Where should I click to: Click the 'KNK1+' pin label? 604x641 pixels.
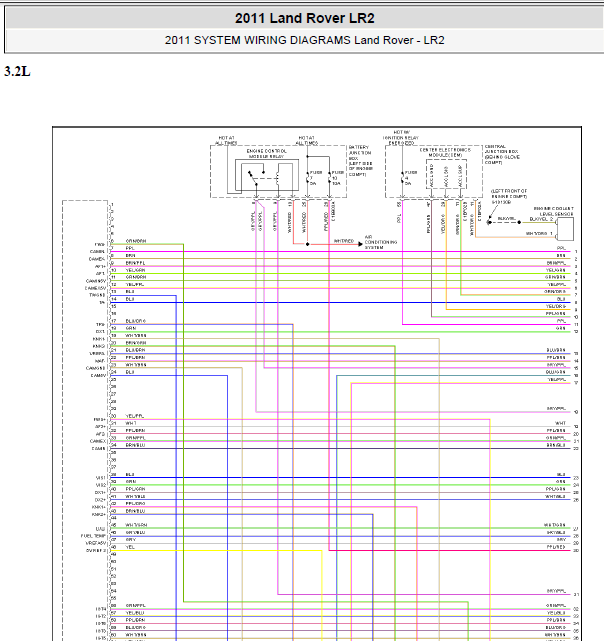pyautogui.click(x=99, y=507)
